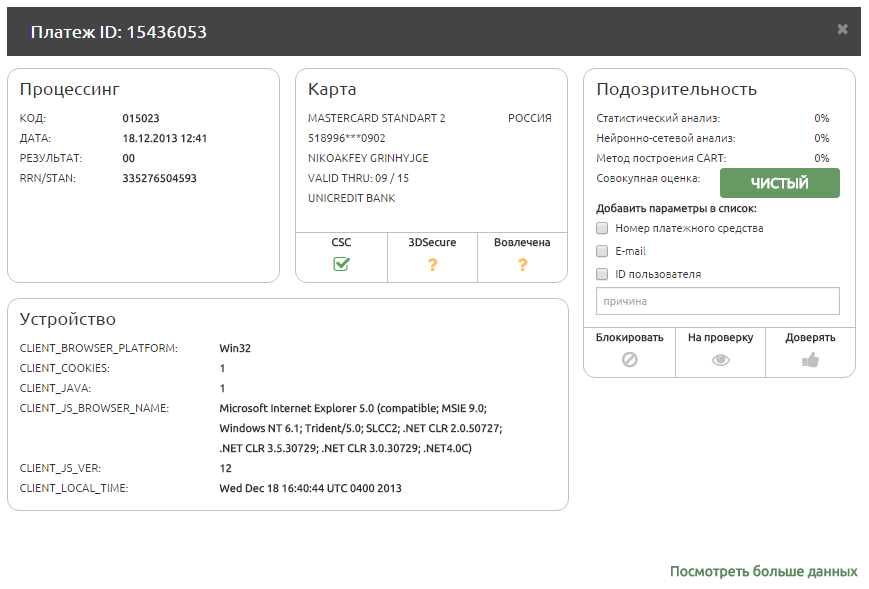Viewport: 869px width, 589px height.
Task: Click the Платеж ID header title
Action: pos(119,32)
